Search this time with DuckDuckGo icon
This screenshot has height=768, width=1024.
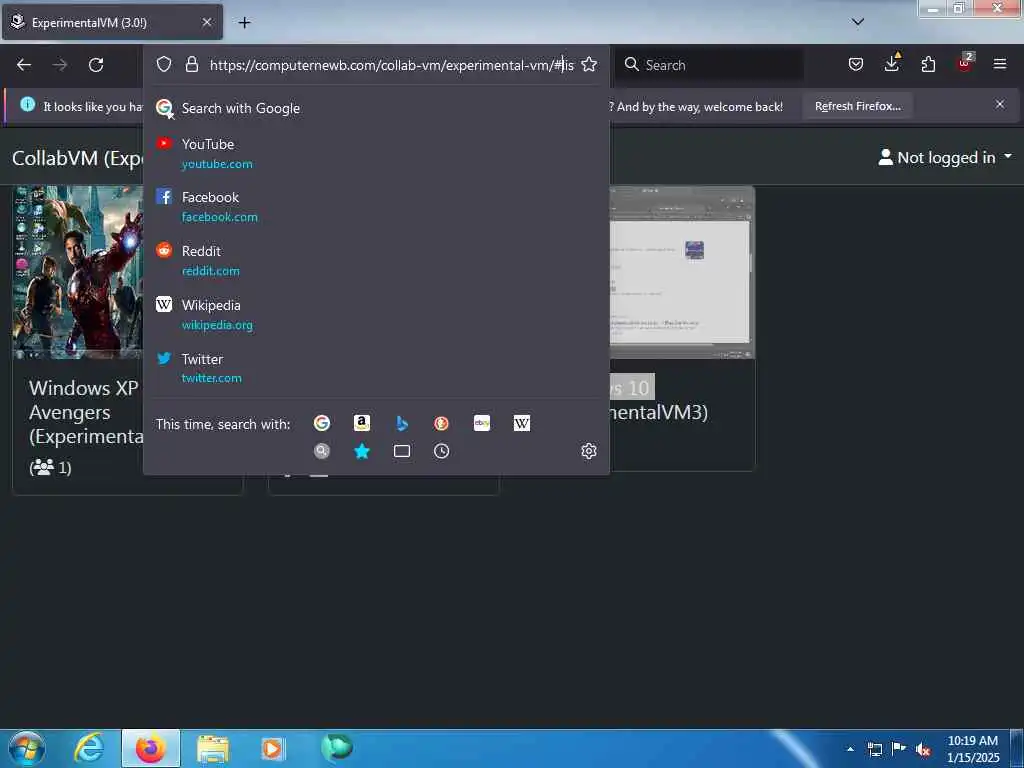(x=441, y=423)
